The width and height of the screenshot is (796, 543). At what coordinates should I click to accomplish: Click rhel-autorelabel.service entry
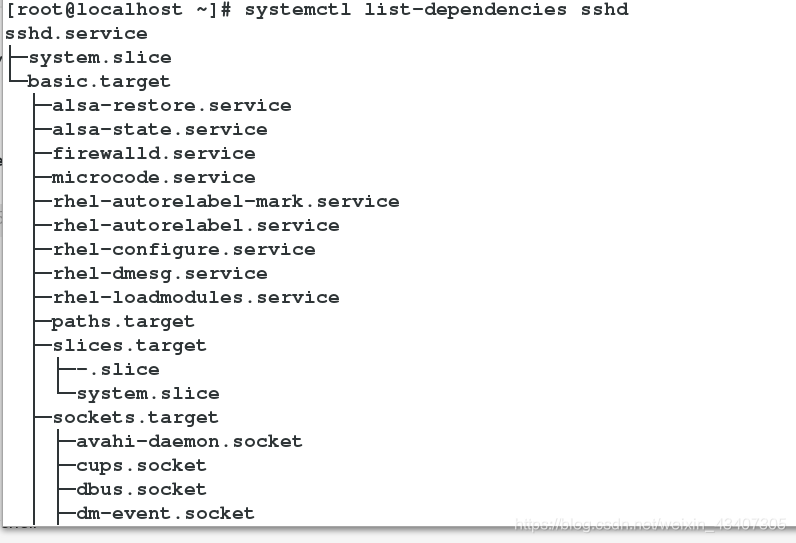[196, 225]
